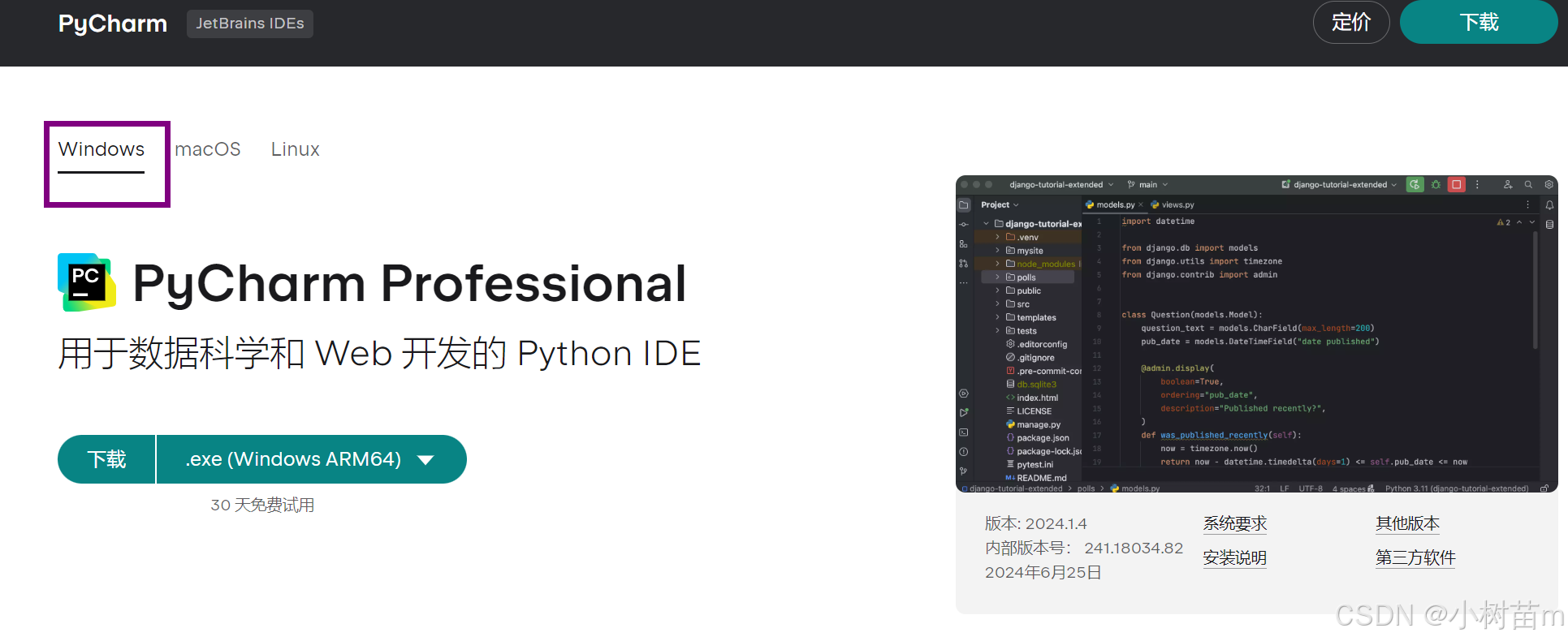Screen dimensions: 1568x641
Task: Click the 下载 download button beside installer selector
Action: pyautogui.click(x=106, y=459)
